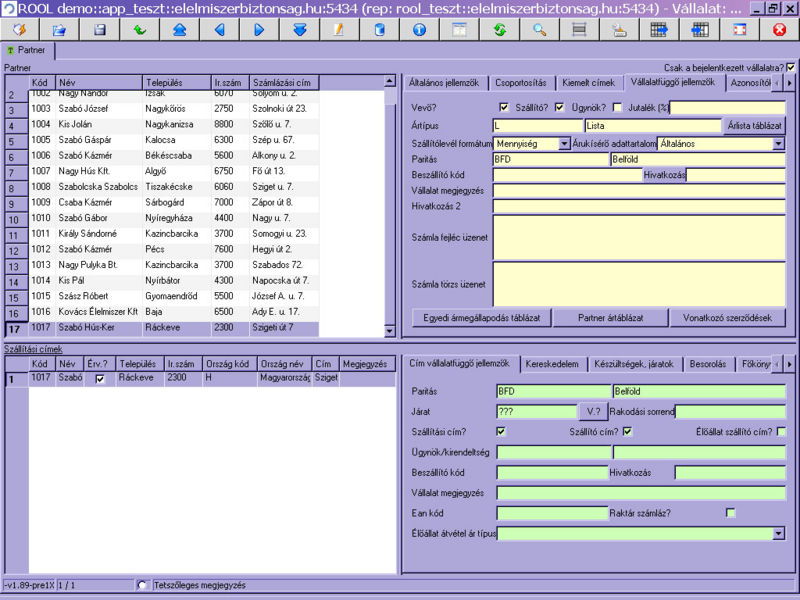Viewport: 800px width, 600px height.
Task: Click the blue right arrow next record icon
Action: tap(259, 30)
